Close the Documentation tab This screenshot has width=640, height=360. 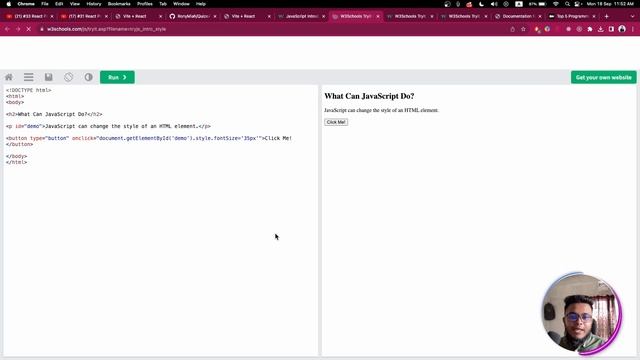click(540, 16)
